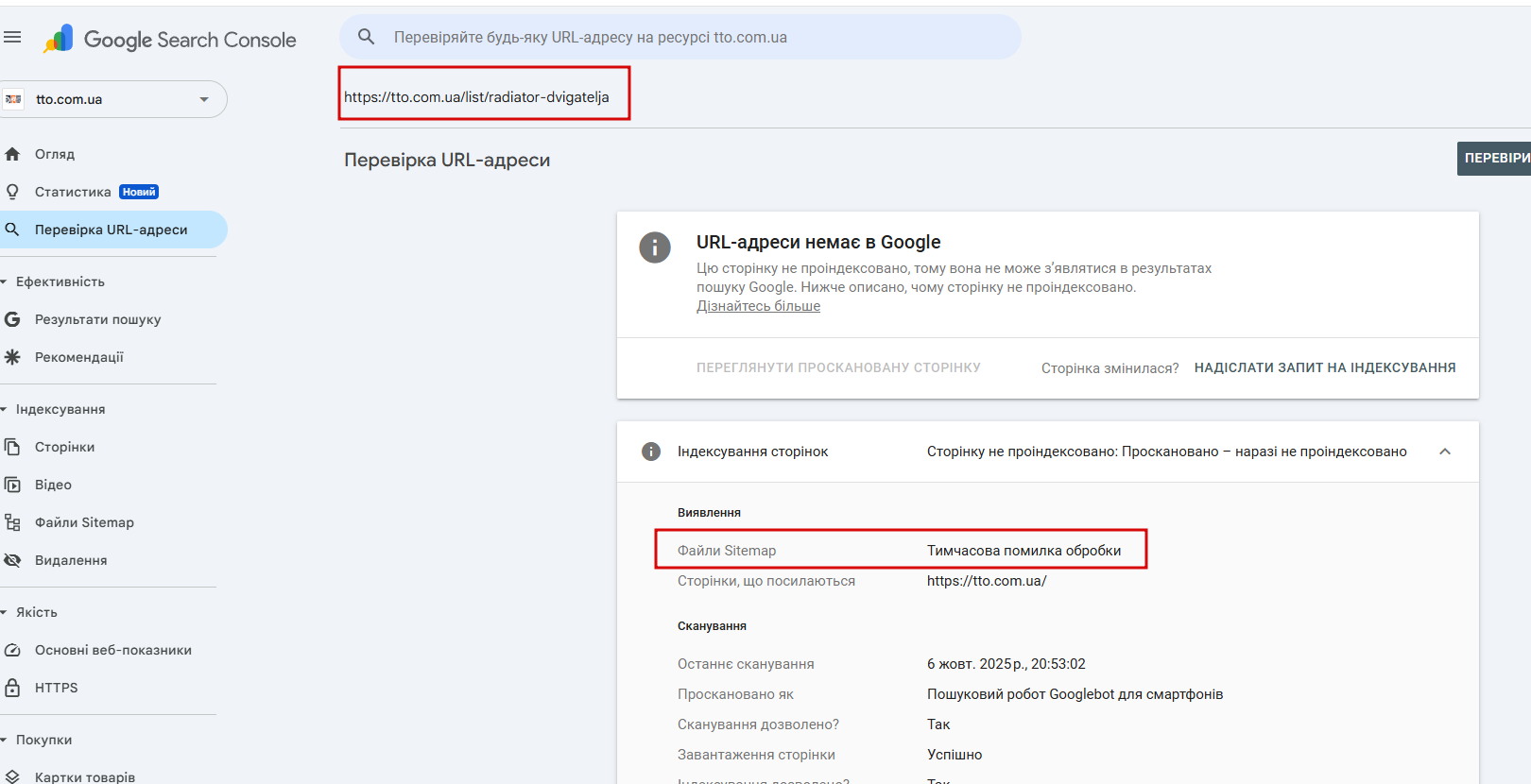Click Пошуковий робот Googlebot для смартфонів value
The height and width of the screenshot is (784, 1531).
tap(1075, 694)
